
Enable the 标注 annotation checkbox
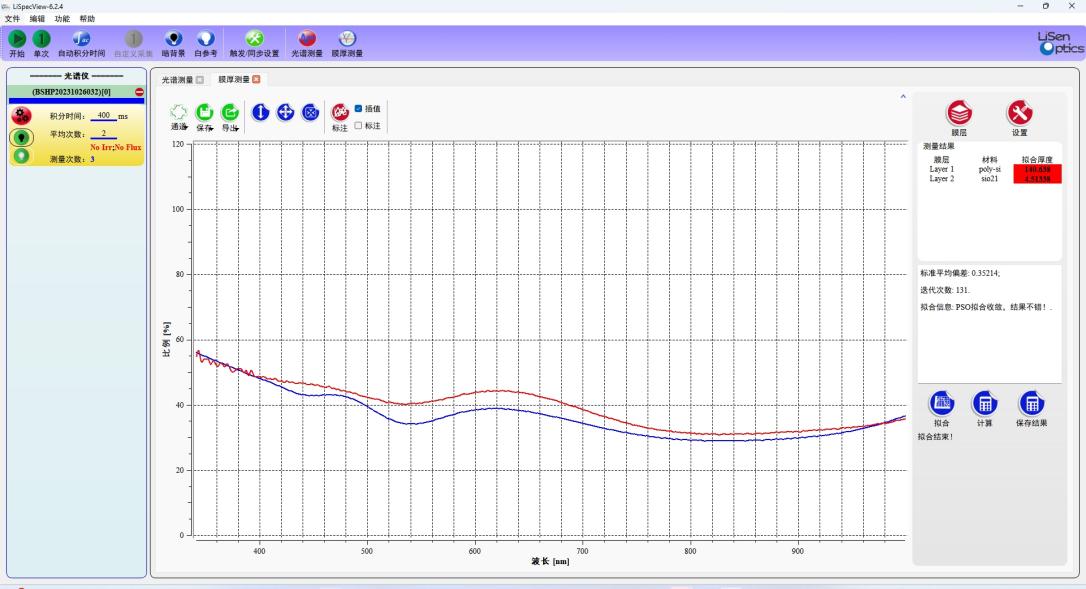coord(358,125)
